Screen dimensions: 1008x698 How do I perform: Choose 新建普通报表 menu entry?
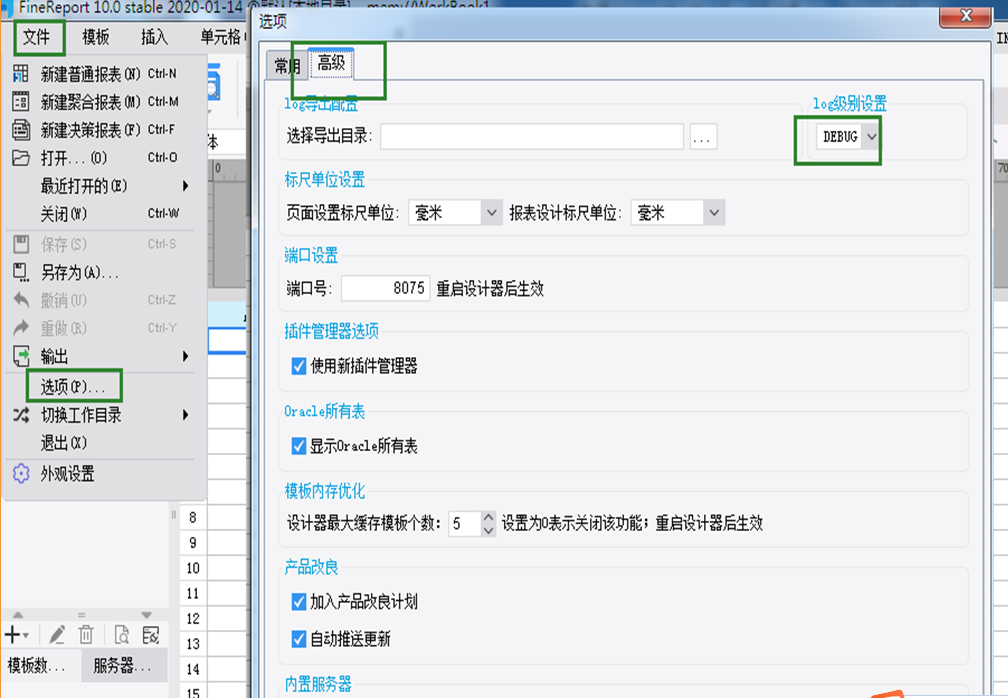tap(104, 74)
